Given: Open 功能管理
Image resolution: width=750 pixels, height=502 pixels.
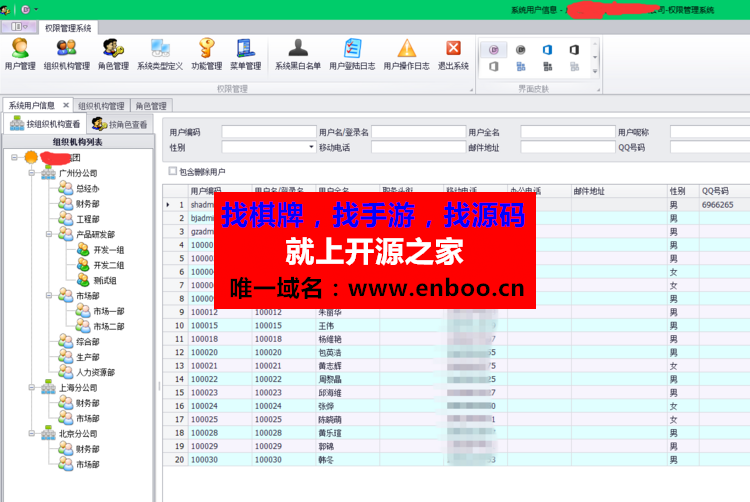Looking at the screenshot, I should pyautogui.click(x=207, y=54).
